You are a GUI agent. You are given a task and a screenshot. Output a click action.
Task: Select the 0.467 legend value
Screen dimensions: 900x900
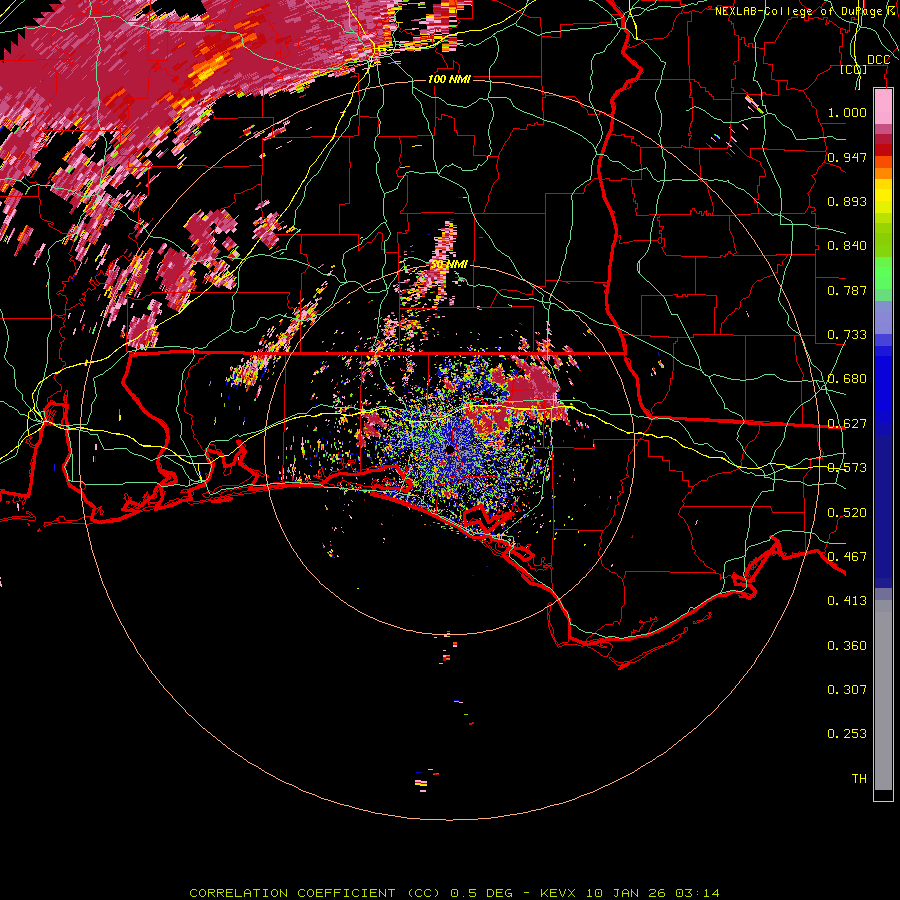[x=847, y=557]
